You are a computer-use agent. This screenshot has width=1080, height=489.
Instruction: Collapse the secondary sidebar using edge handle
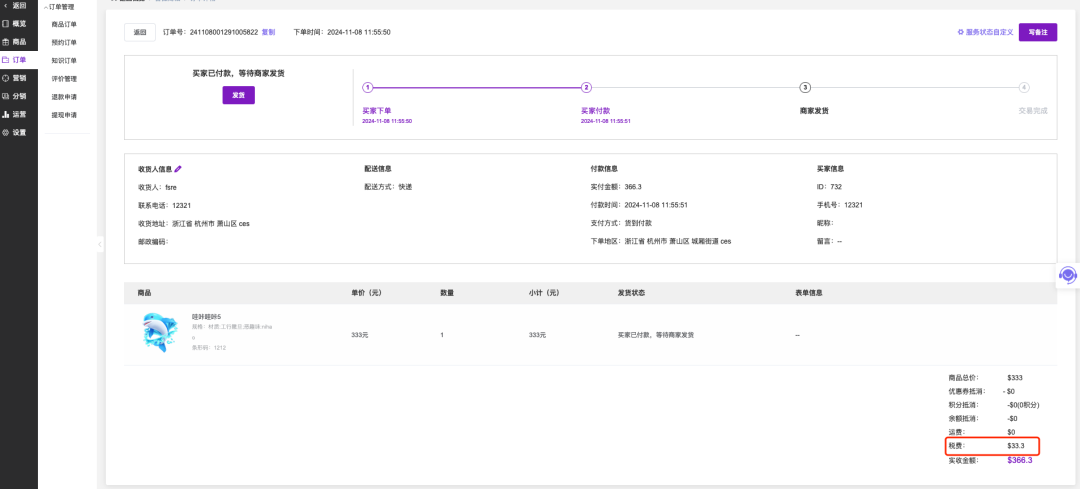coord(99,244)
